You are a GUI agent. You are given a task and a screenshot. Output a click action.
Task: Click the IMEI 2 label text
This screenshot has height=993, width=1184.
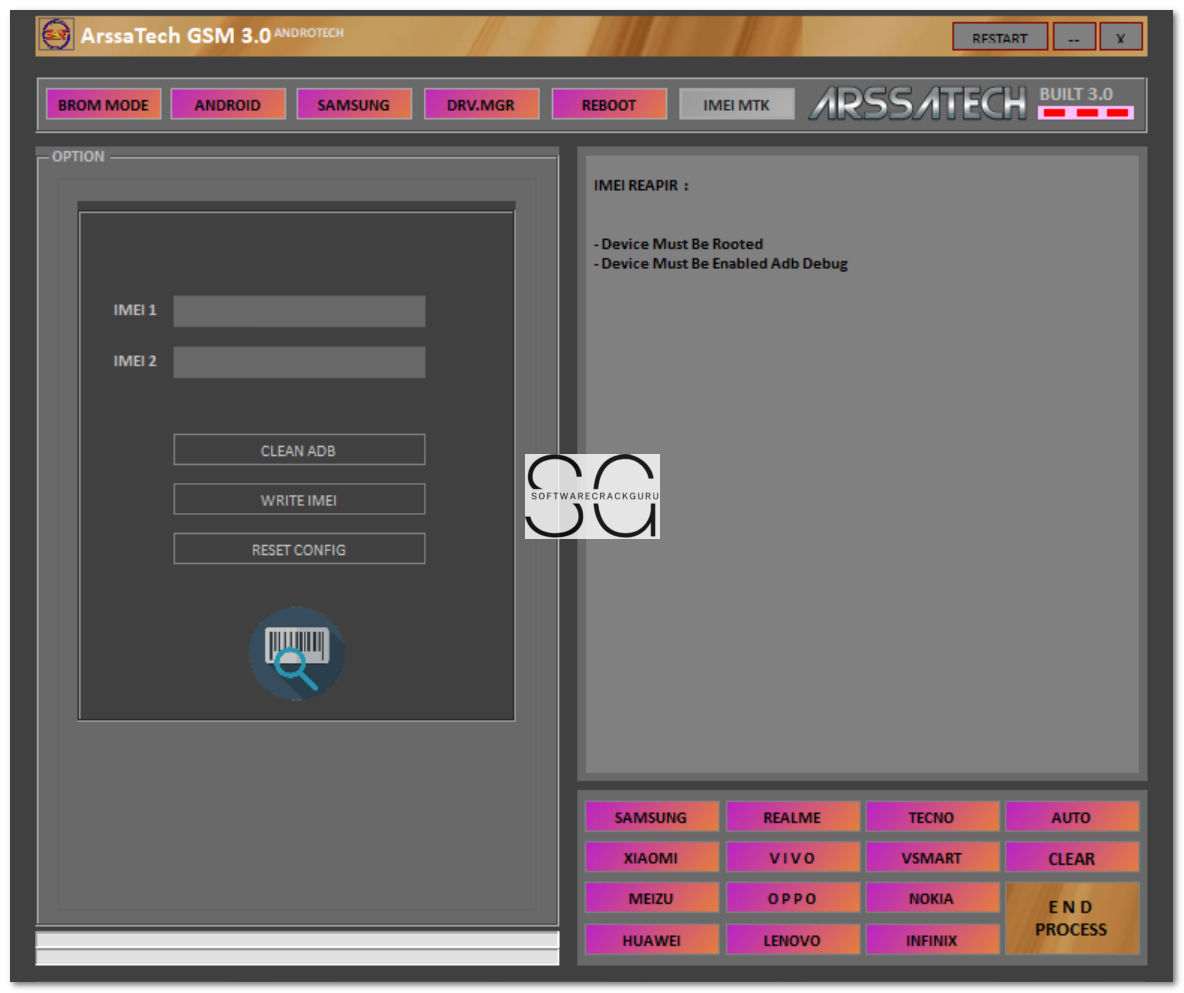(135, 361)
